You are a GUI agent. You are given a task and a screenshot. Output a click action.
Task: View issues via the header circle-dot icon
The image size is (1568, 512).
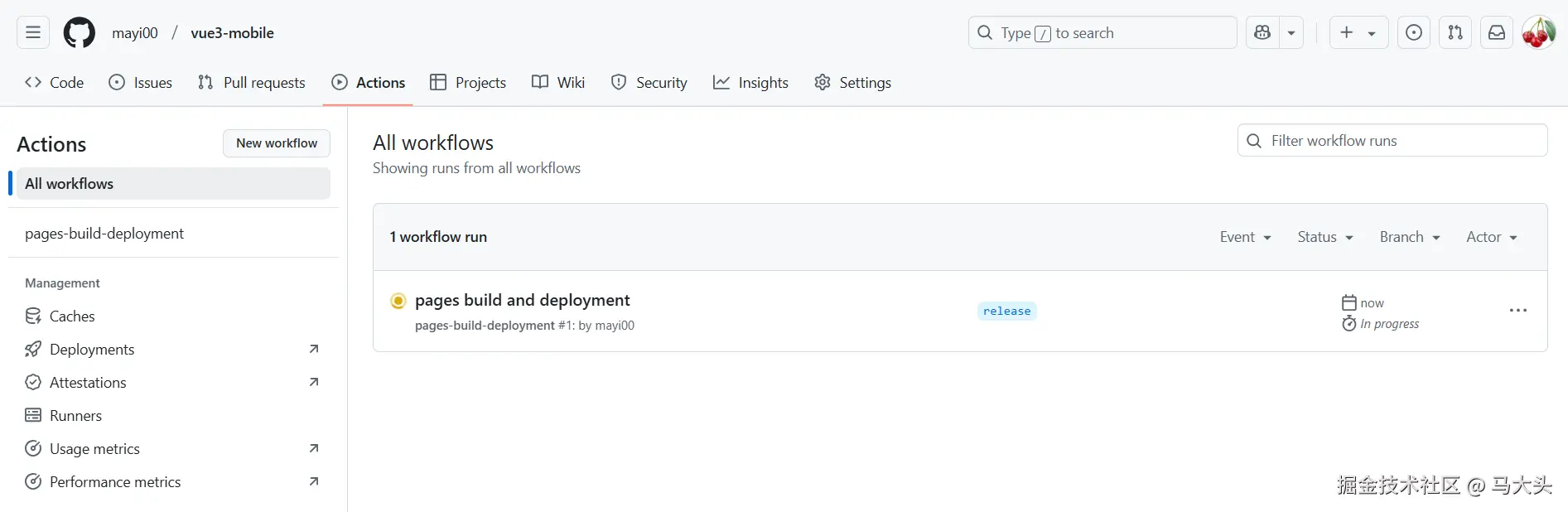(1414, 32)
